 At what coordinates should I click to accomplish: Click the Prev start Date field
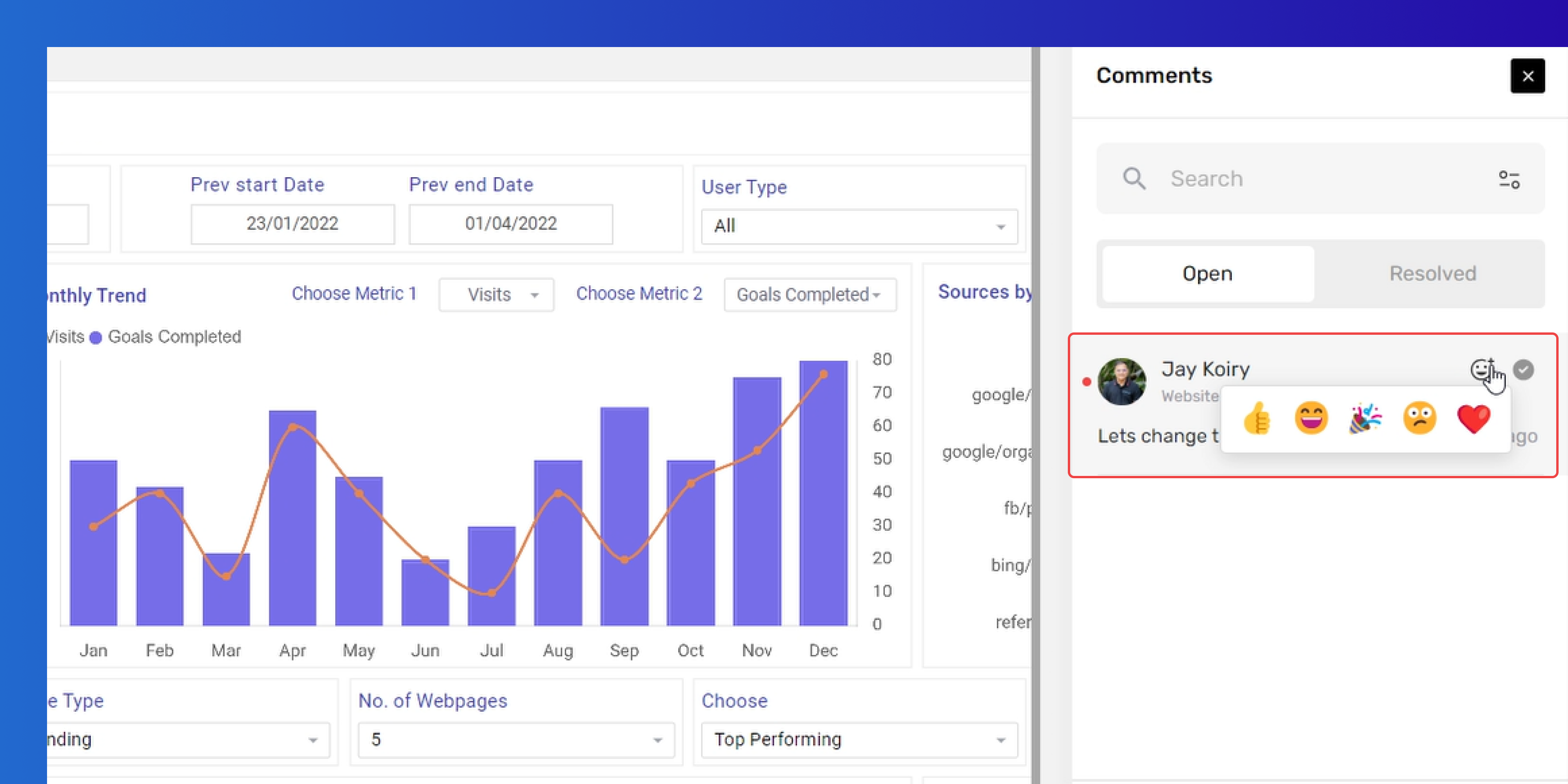coord(292,223)
